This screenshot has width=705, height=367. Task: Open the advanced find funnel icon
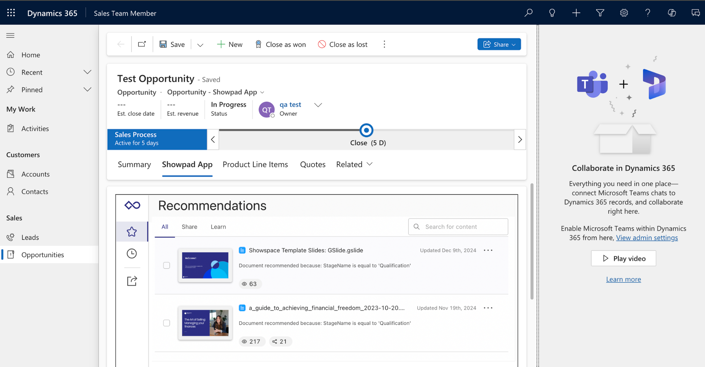[x=600, y=13]
